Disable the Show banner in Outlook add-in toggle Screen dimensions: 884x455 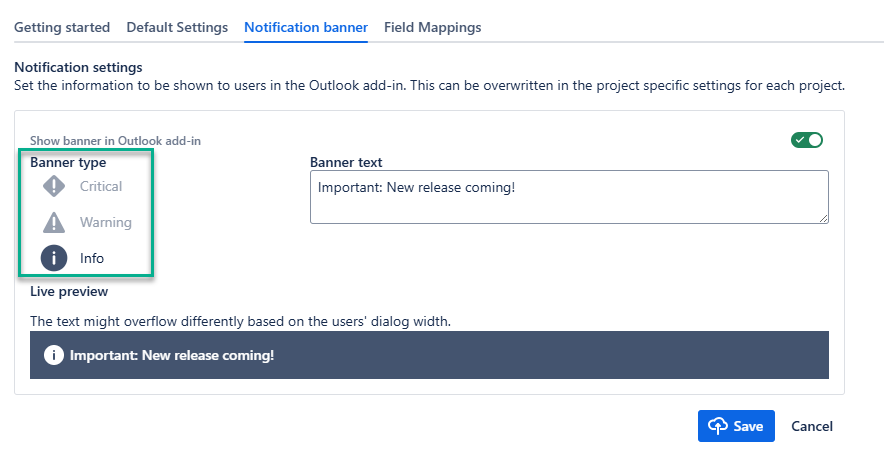tap(806, 140)
